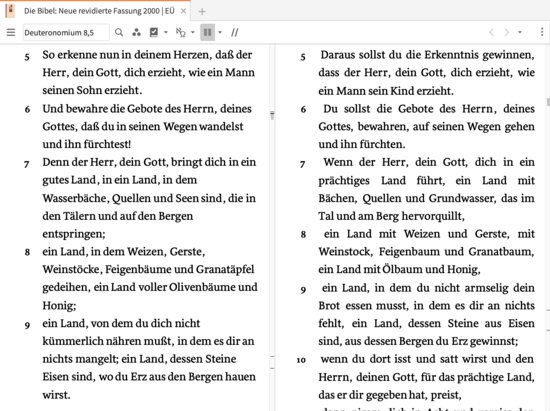Click line 'Und bewahre die Gebote des Herrn'
The height and width of the screenshot is (411, 550).
[x=147, y=109]
